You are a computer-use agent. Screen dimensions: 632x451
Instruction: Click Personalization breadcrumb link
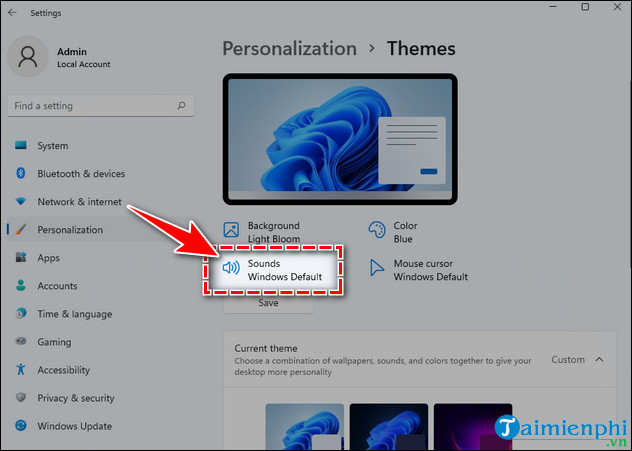[x=289, y=48]
